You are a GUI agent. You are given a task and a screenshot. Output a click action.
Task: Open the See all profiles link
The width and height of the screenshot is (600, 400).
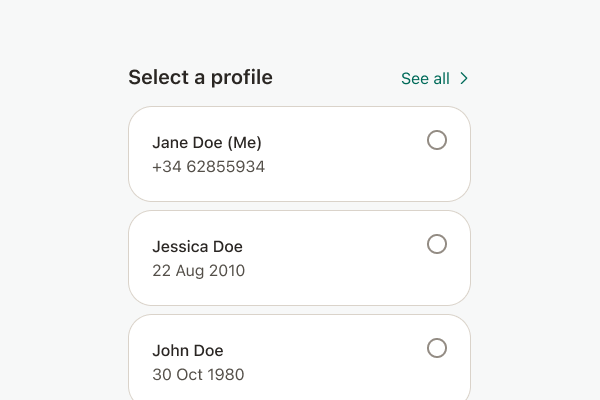tap(434, 78)
